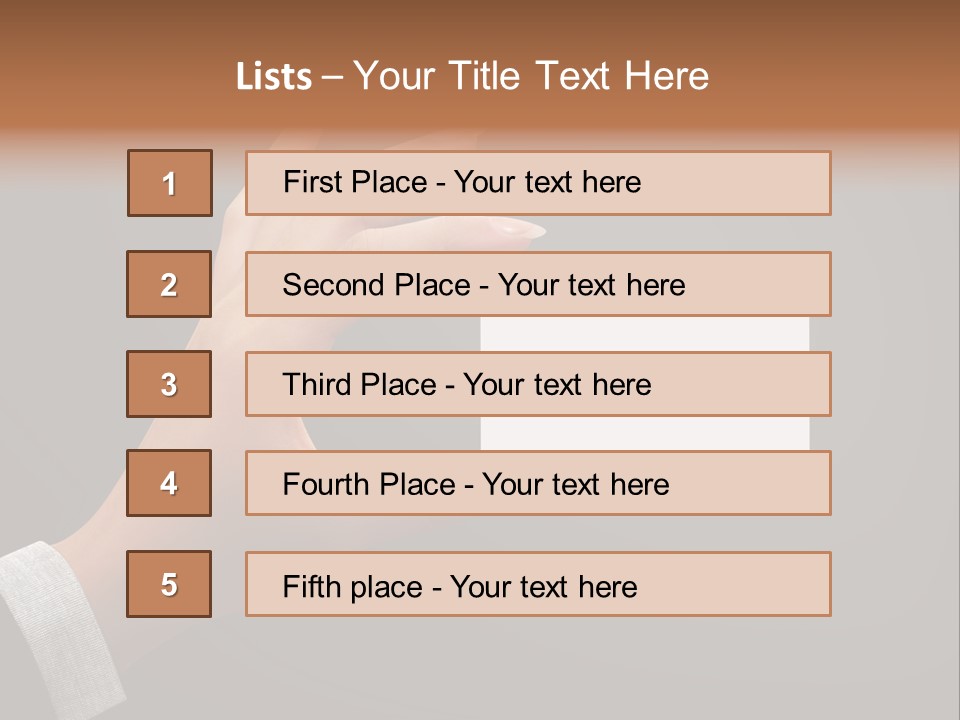Select the white sleeve cuff in the corner
This screenshot has height=720, width=960.
60,620
